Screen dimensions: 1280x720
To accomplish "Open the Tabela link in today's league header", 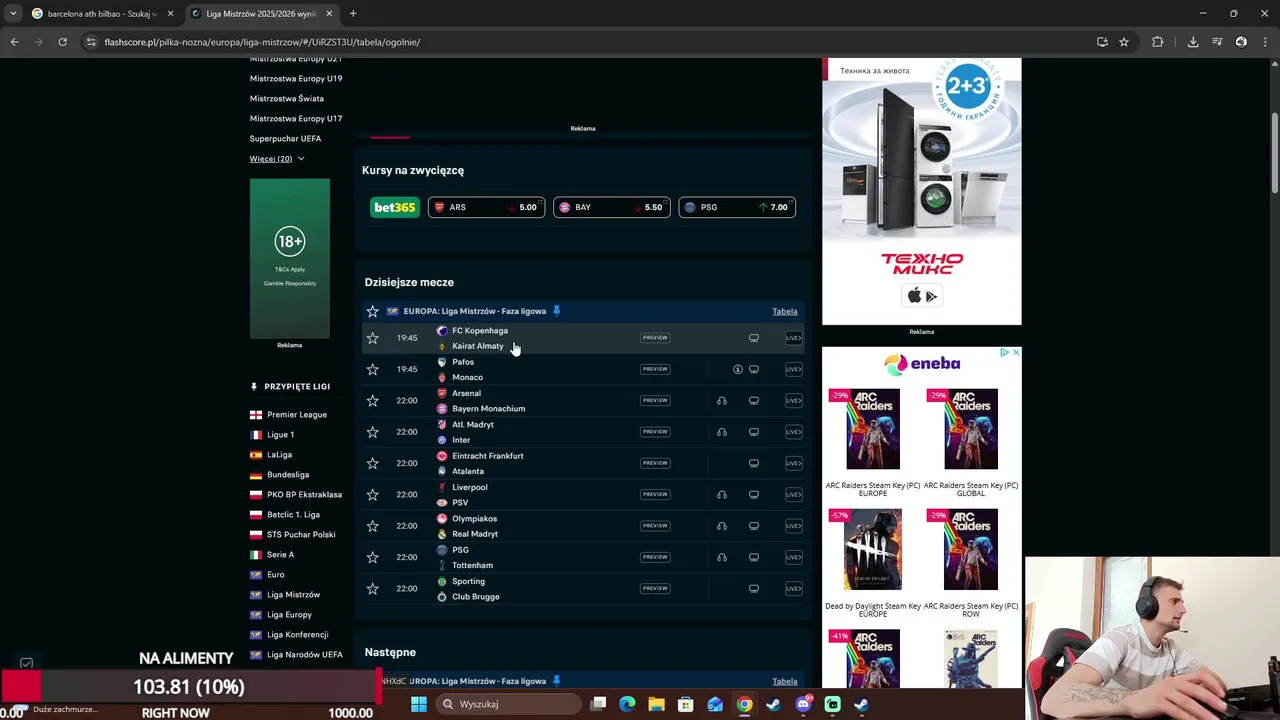I will tap(784, 311).
